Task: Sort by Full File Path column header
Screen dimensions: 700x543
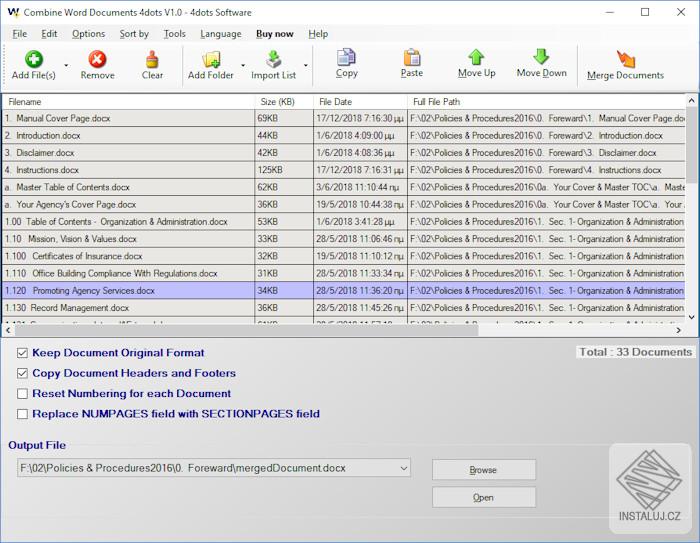Action: (546, 102)
